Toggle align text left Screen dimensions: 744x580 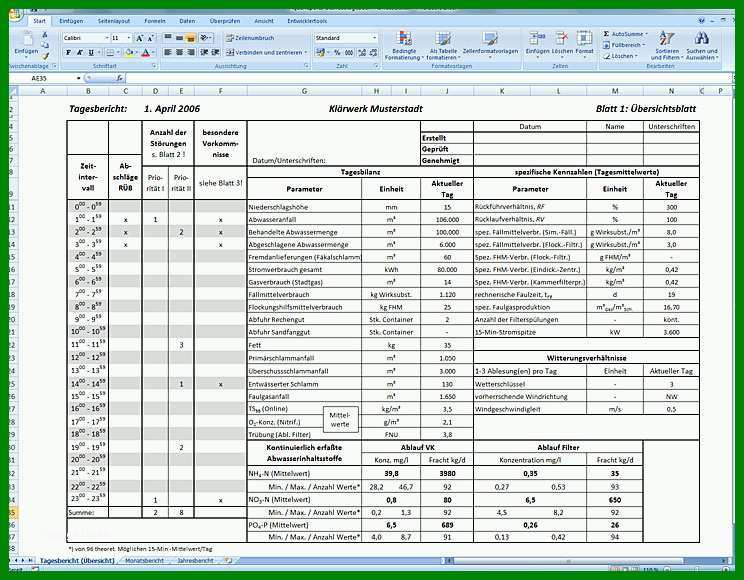click(x=168, y=52)
